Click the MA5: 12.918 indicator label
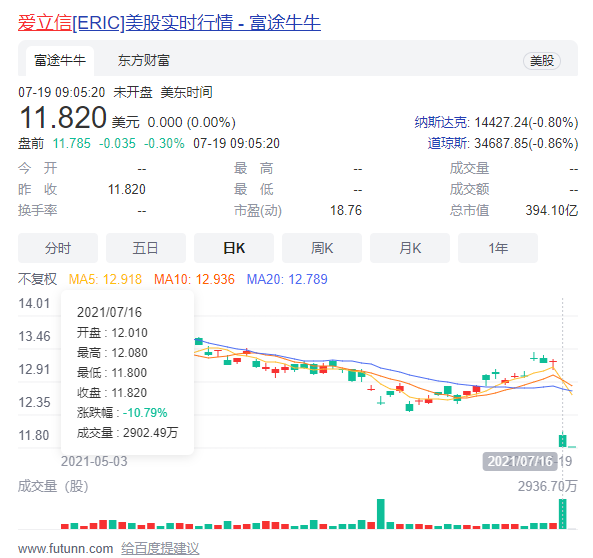The width and height of the screenshot is (593, 558). 105,279
